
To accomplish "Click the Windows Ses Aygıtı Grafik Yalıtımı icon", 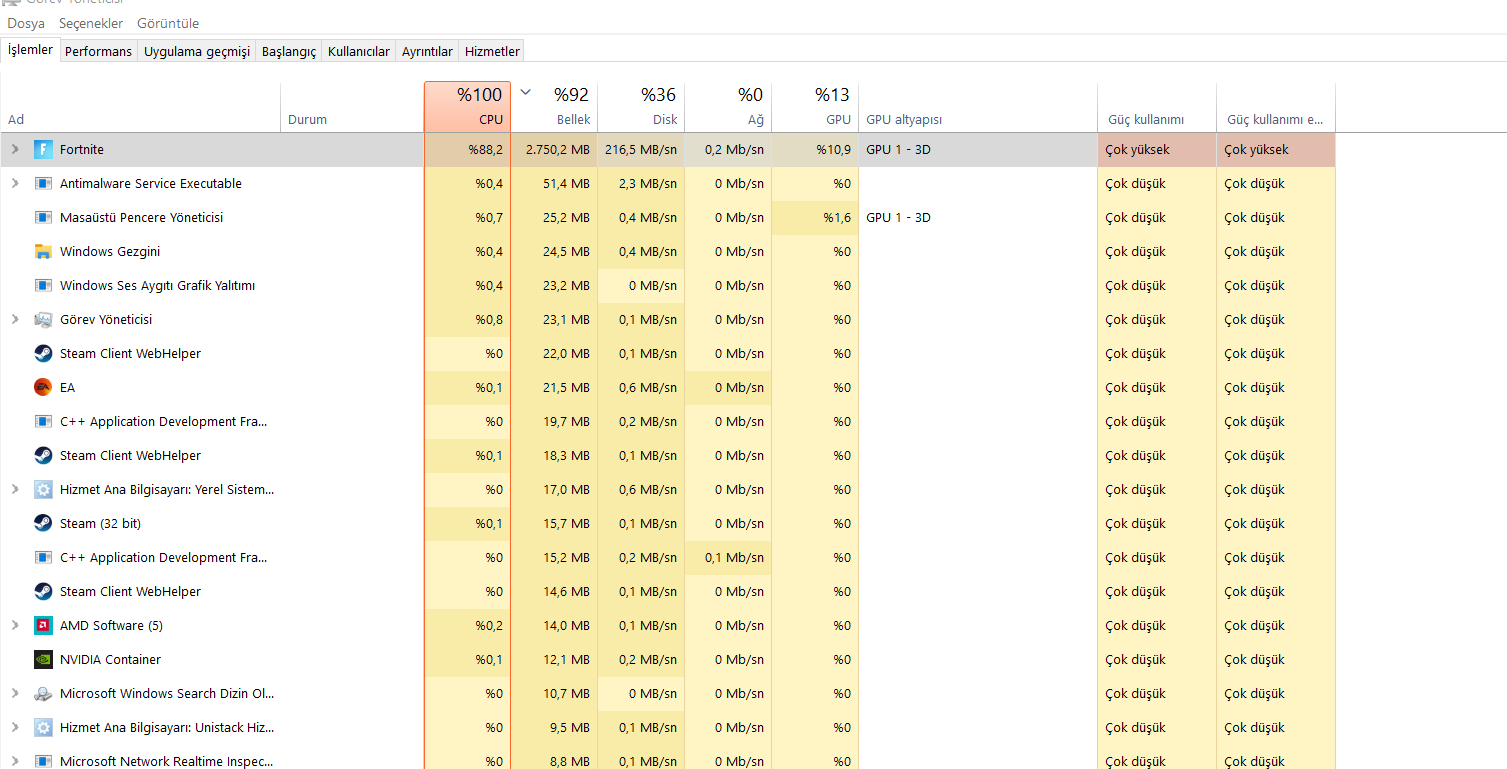I will tap(43, 286).
